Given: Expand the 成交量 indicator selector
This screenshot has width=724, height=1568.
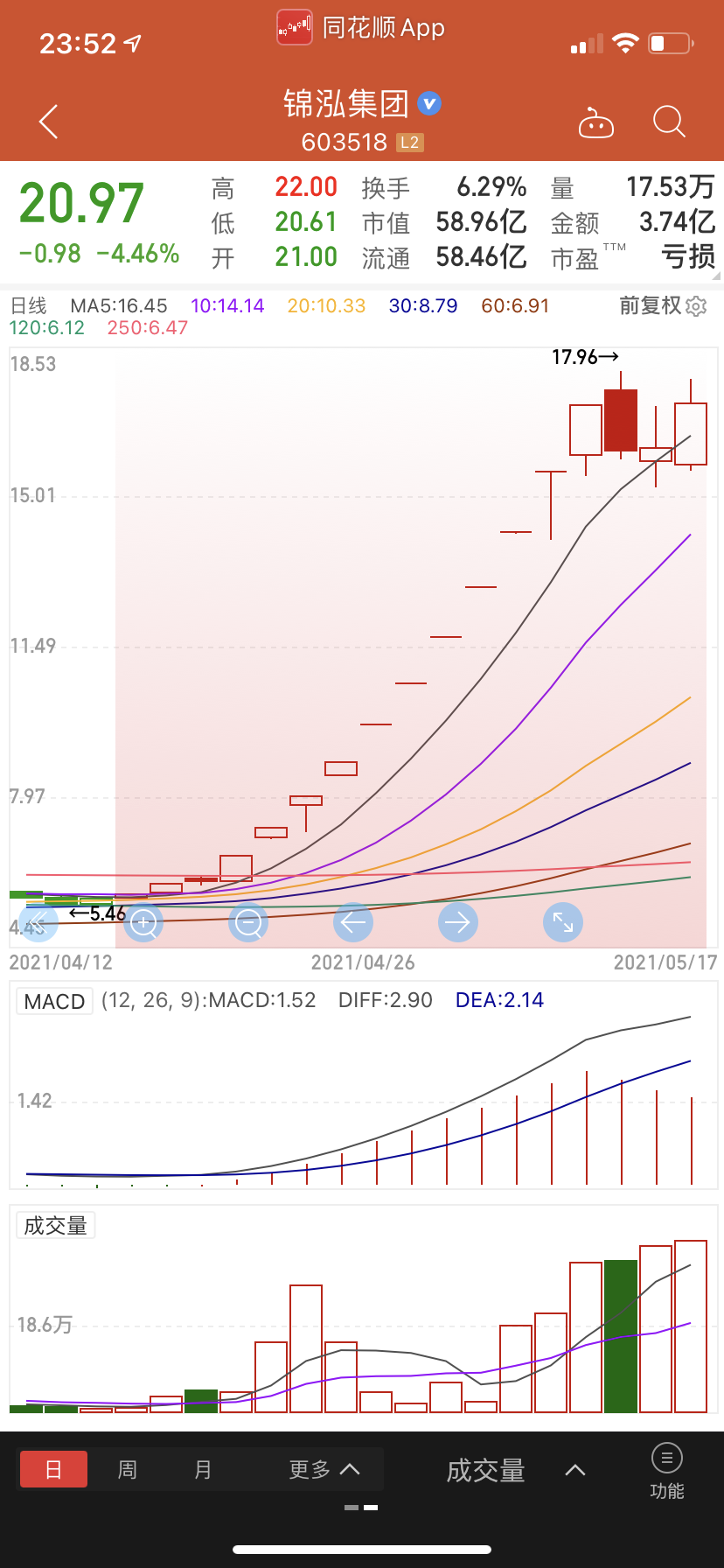Looking at the screenshot, I should [514, 1471].
